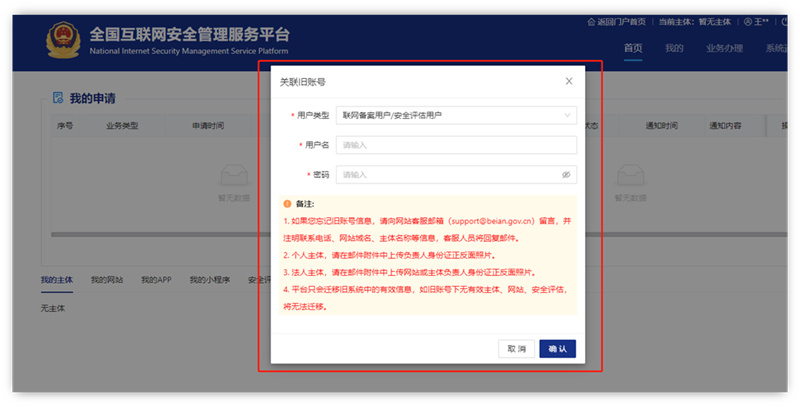Click the power icon at top right
The image size is (800, 407).
(x=783, y=21)
